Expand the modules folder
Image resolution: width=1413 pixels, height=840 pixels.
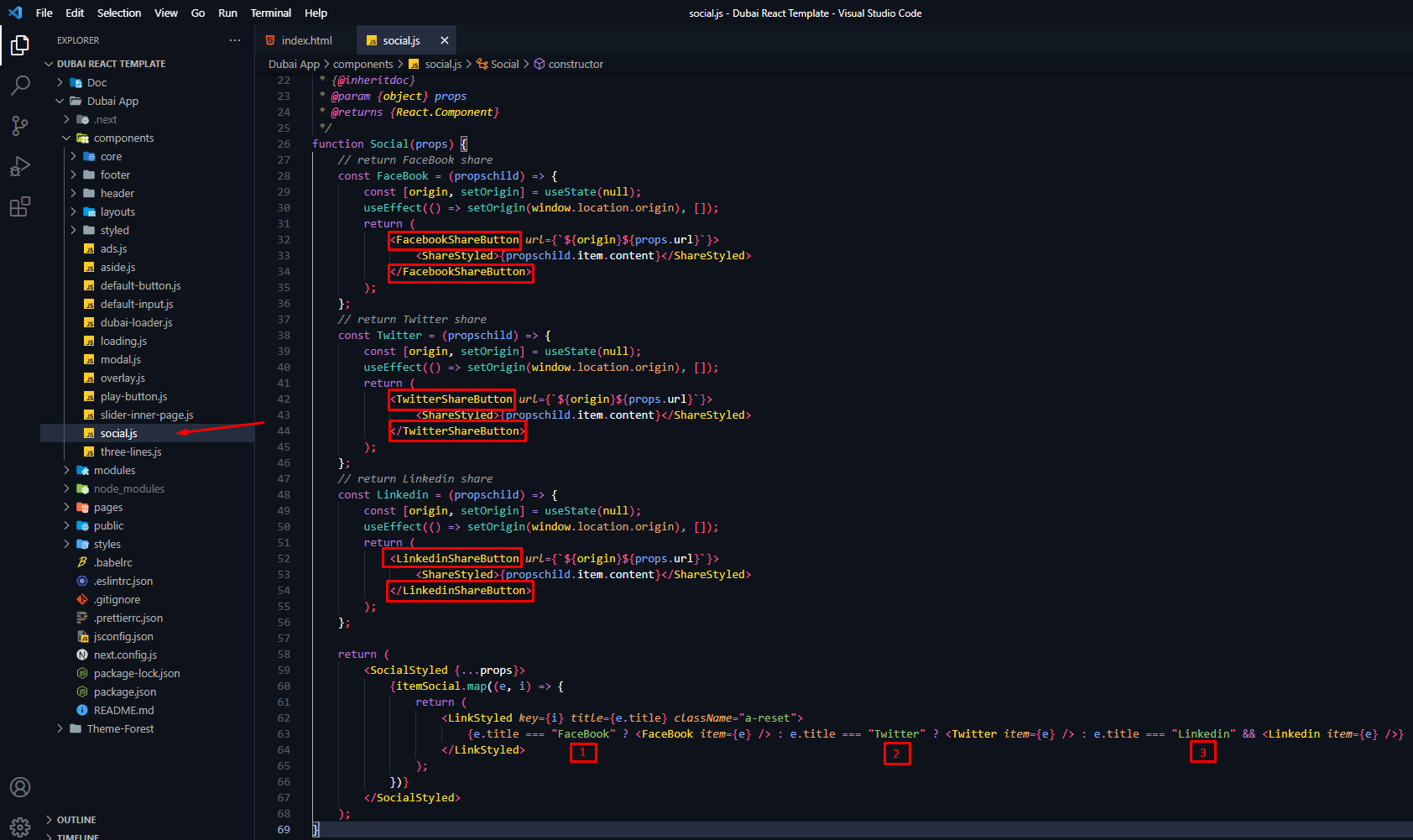(x=66, y=470)
